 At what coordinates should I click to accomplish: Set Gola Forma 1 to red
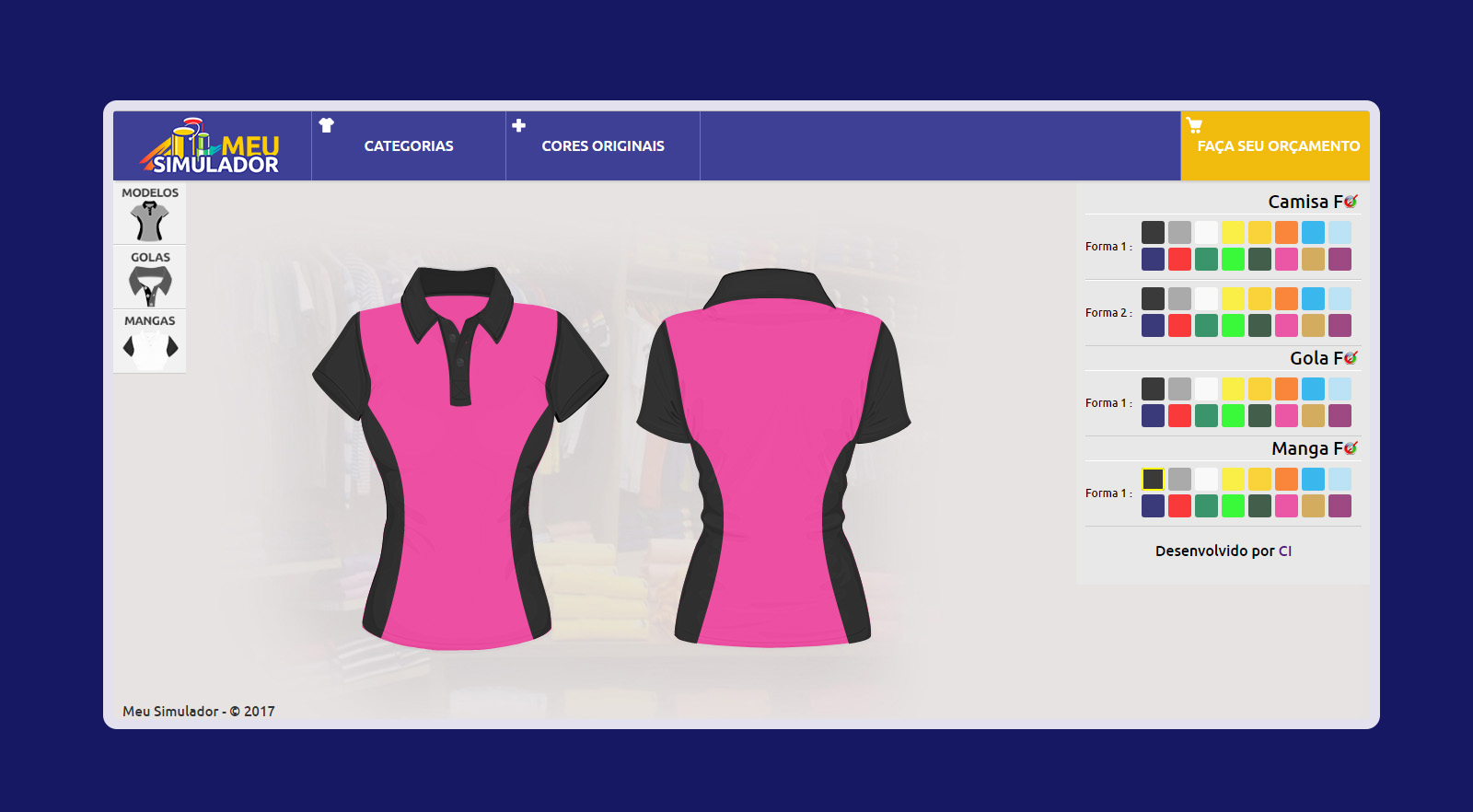[x=1179, y=415]
